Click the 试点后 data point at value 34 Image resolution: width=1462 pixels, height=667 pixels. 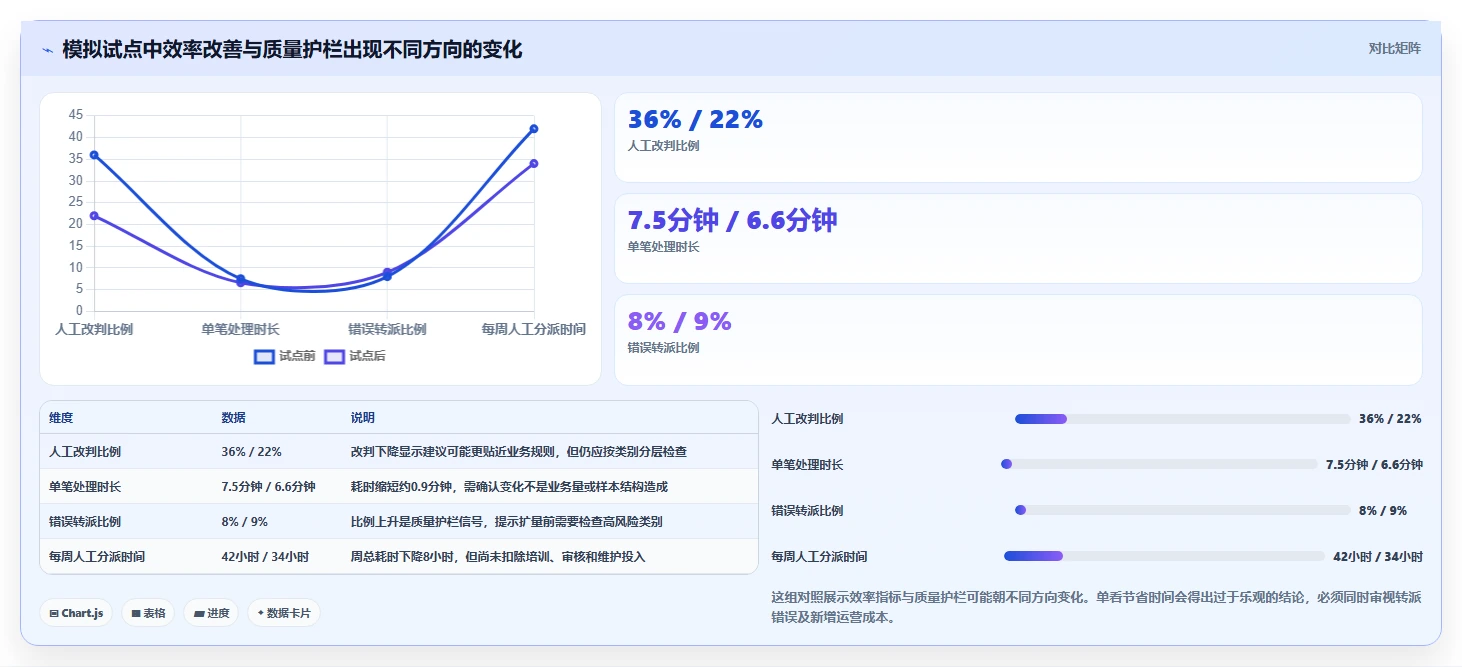point(534,163)
